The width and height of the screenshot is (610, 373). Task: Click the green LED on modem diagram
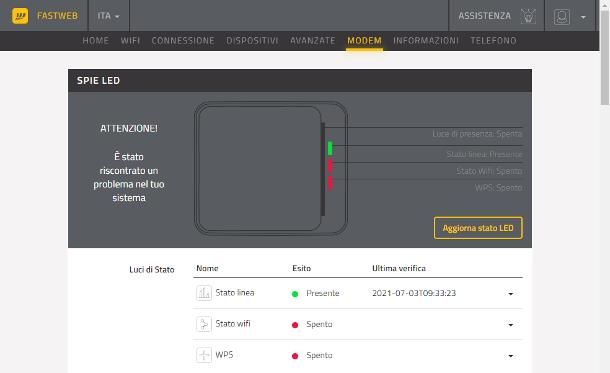pyautogui.click(x=330, y=148)
